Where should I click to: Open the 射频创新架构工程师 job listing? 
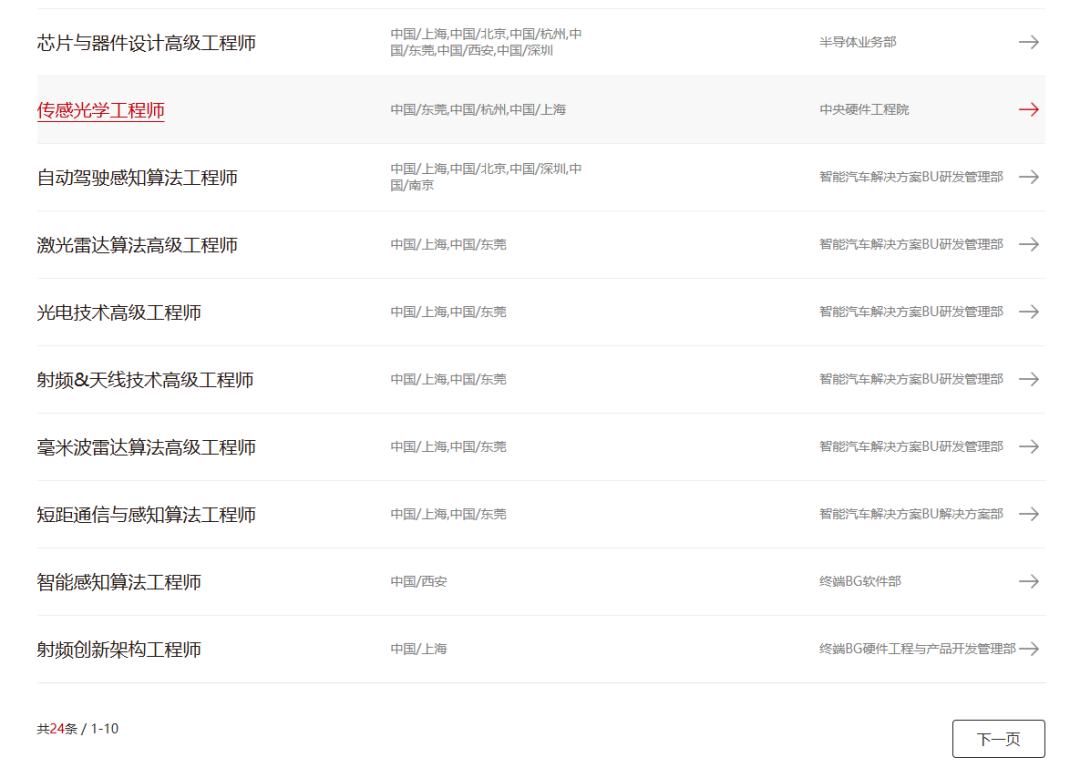pos(118,650)
